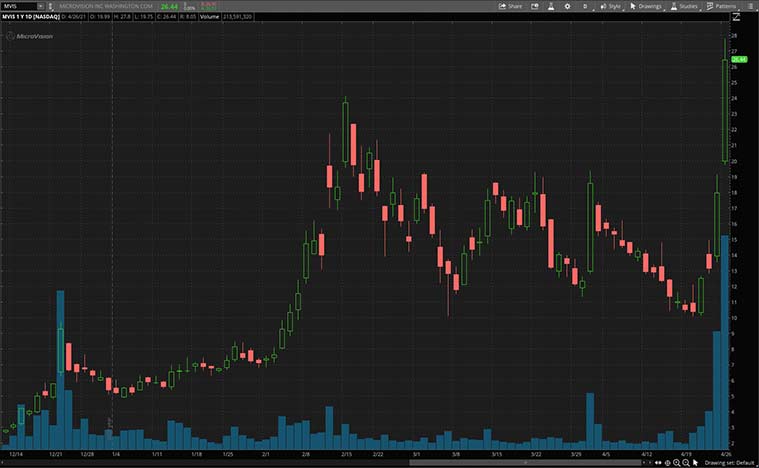Click the company name text in top bar
This screenshot has height=468, width=759.
pos(106,6)
